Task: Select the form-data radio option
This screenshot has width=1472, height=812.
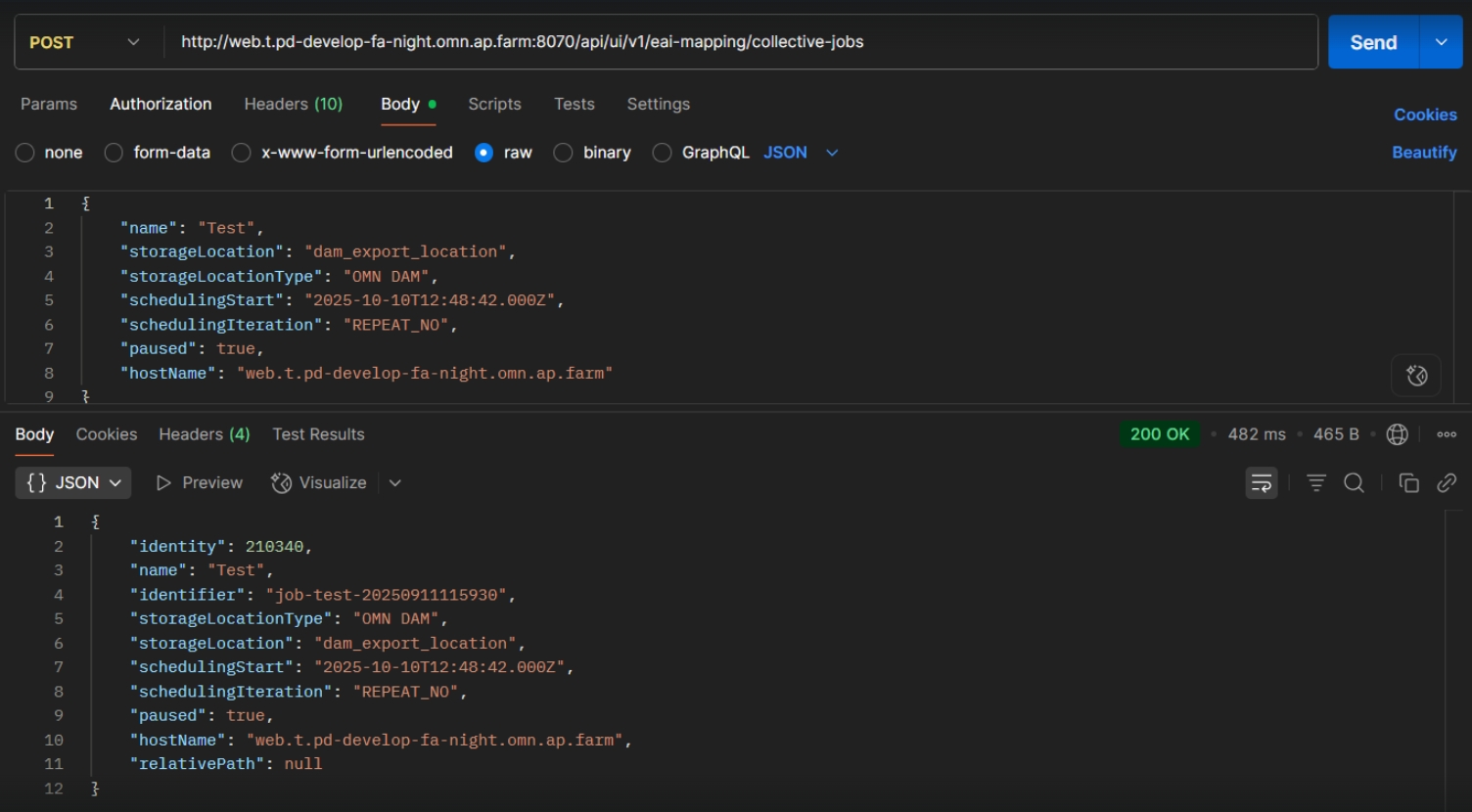Action: pyautogui.click(x=115, y=153)
